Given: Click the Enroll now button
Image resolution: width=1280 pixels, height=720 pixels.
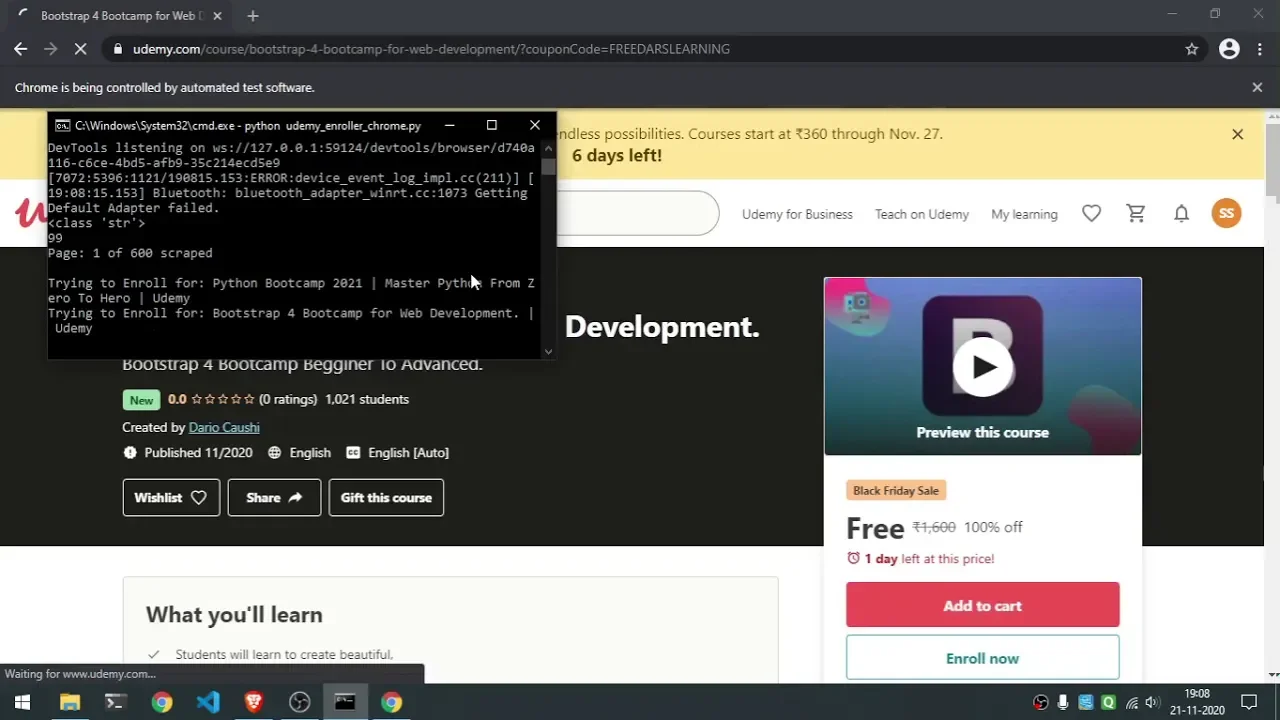Looking at the screenshot, I should 982,658.
